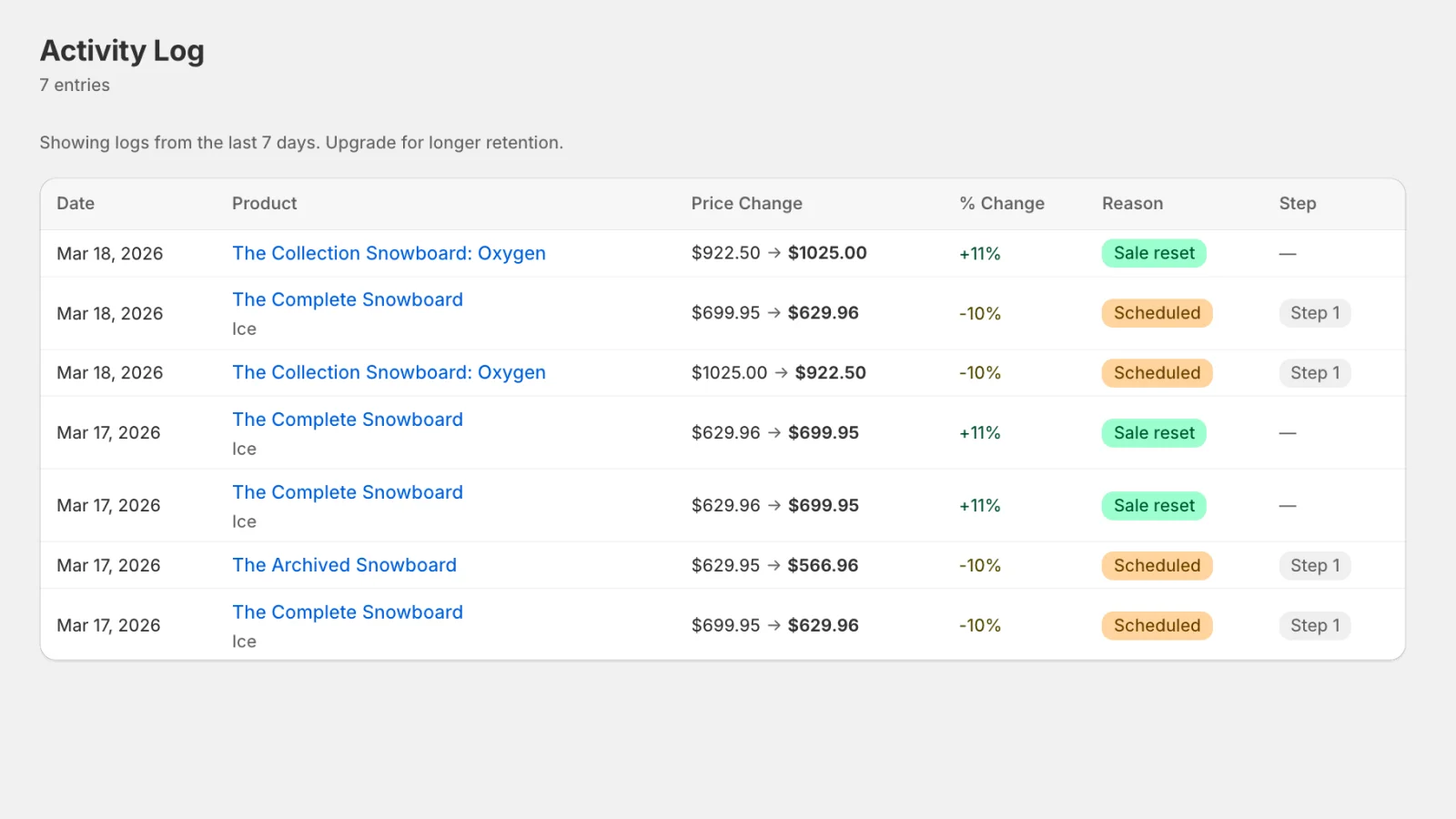Image resolution: width=1456 pixels, height=819 pixels.
Task: Click the upgrade for longer retention notice
Action: point(301,143)
